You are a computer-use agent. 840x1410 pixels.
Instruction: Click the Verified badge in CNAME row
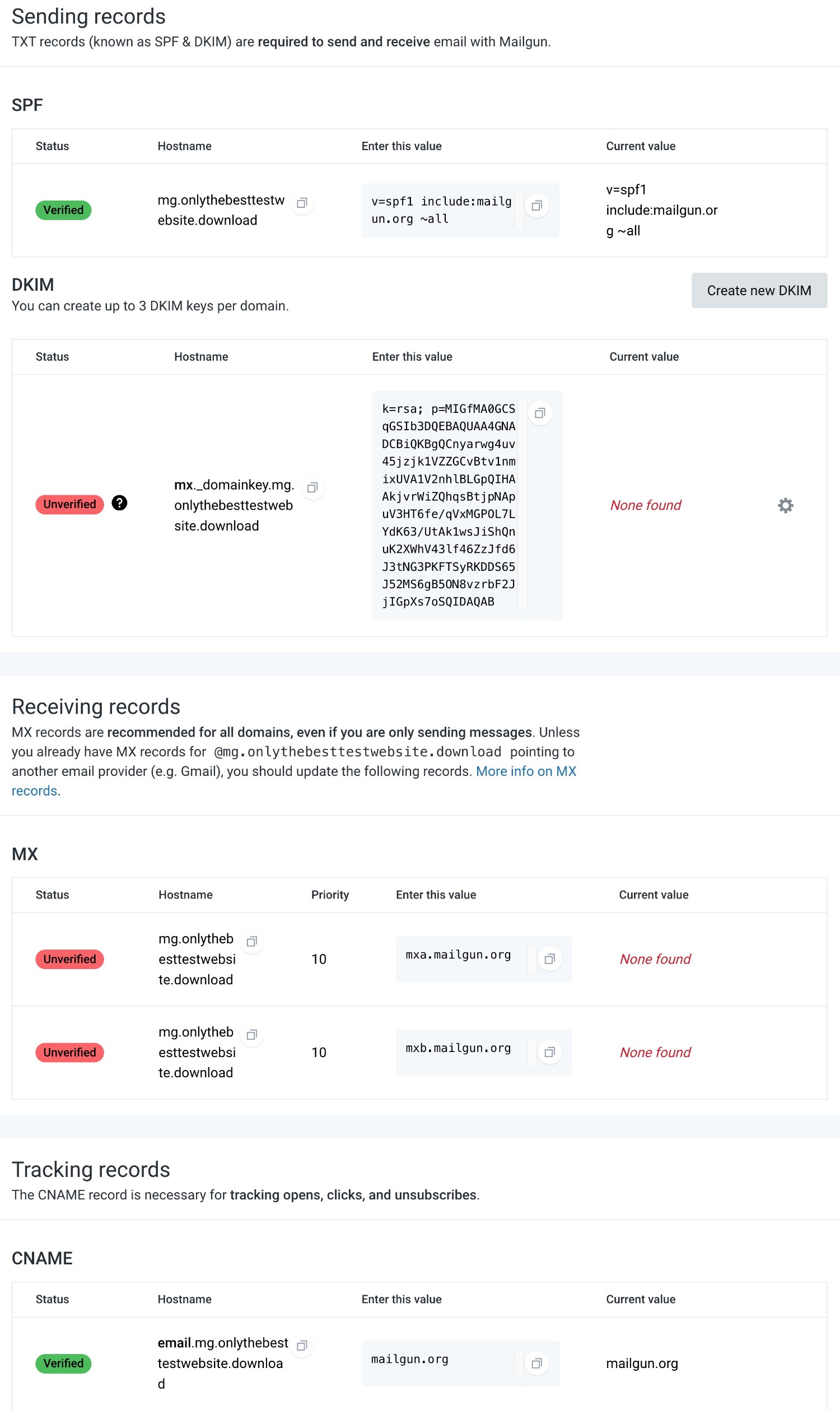coord(63,1363)
